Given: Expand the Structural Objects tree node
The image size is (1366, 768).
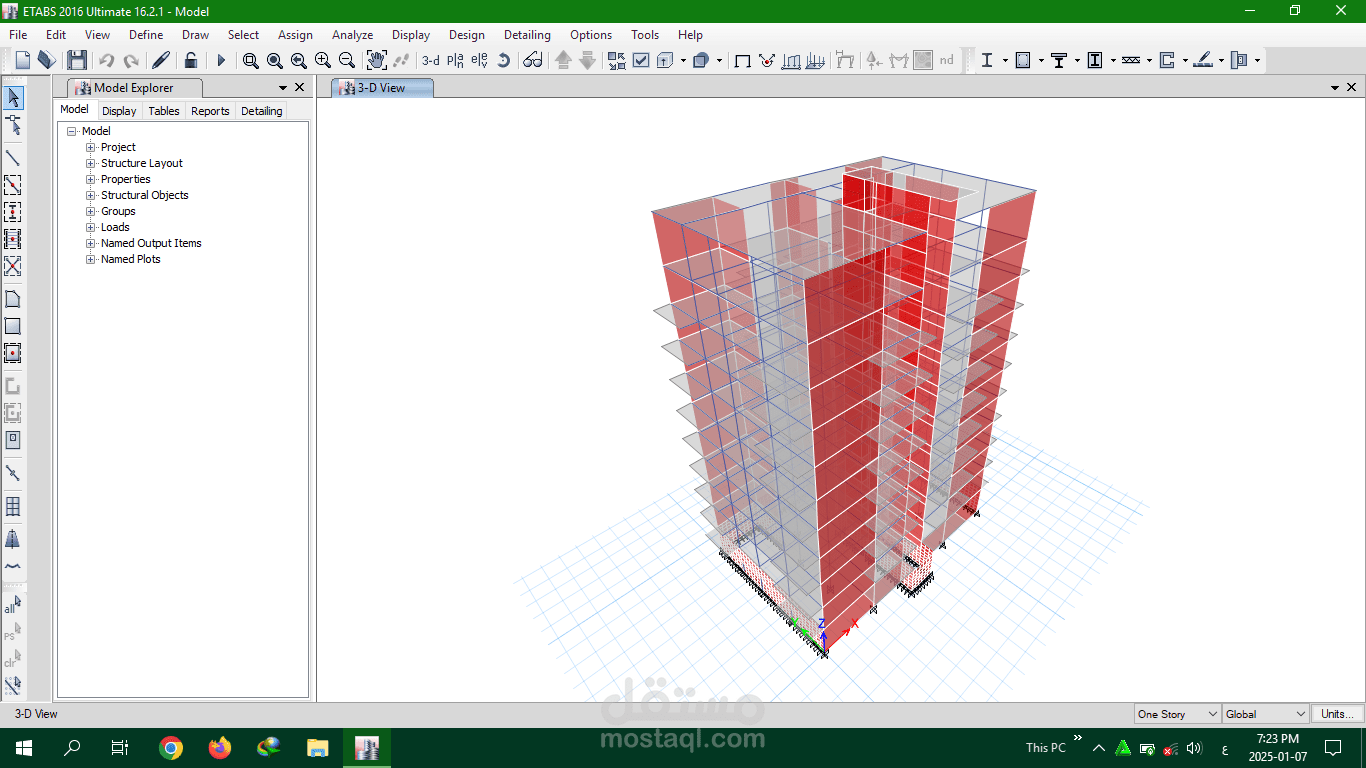Looking at the screenshot, I should (91, 195).
